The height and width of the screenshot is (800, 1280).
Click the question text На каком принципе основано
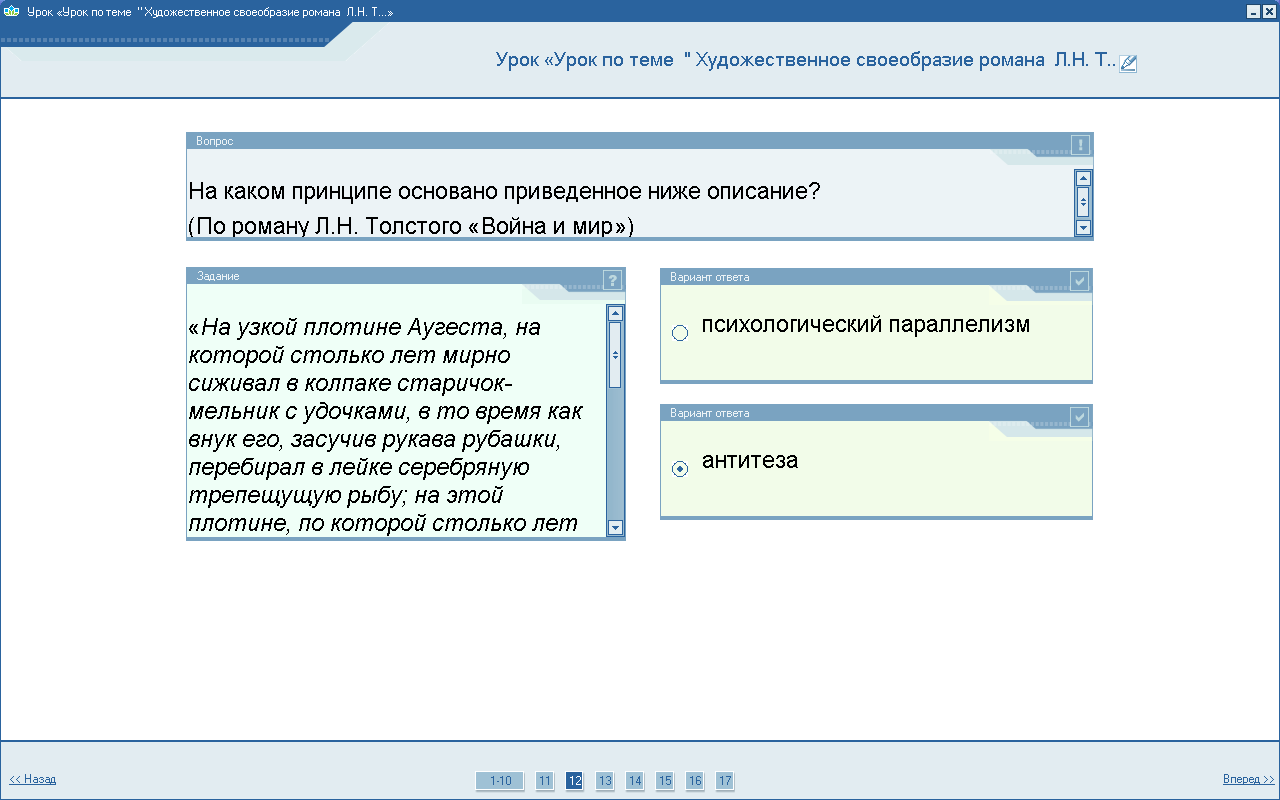[504, 191]
